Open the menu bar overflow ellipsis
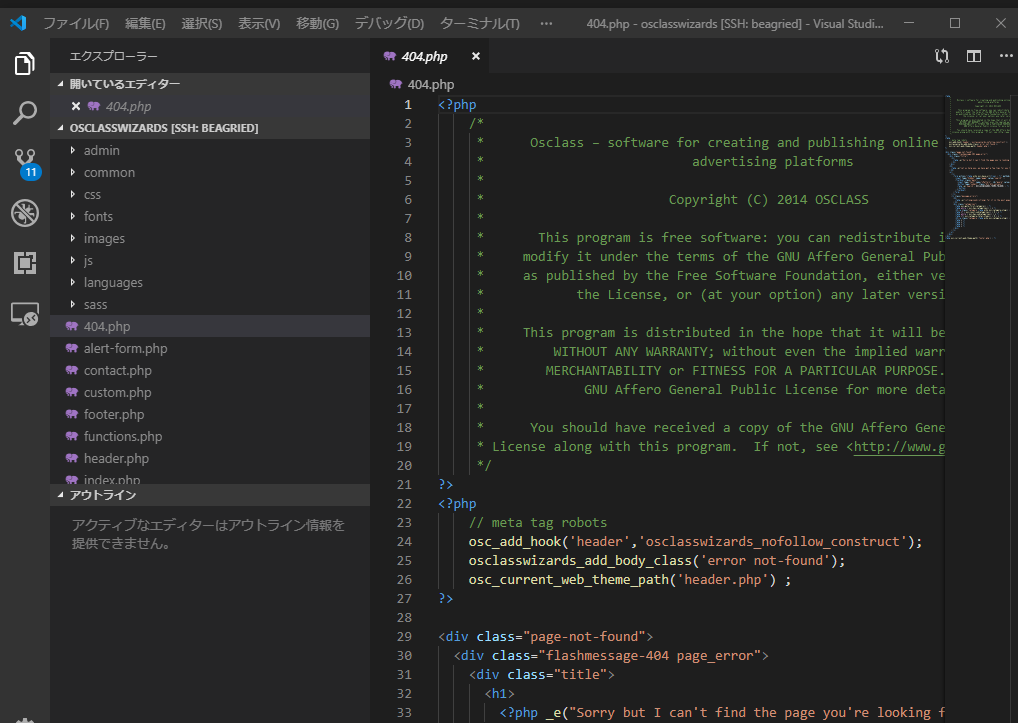1018x723 pixels. [546, 24]
